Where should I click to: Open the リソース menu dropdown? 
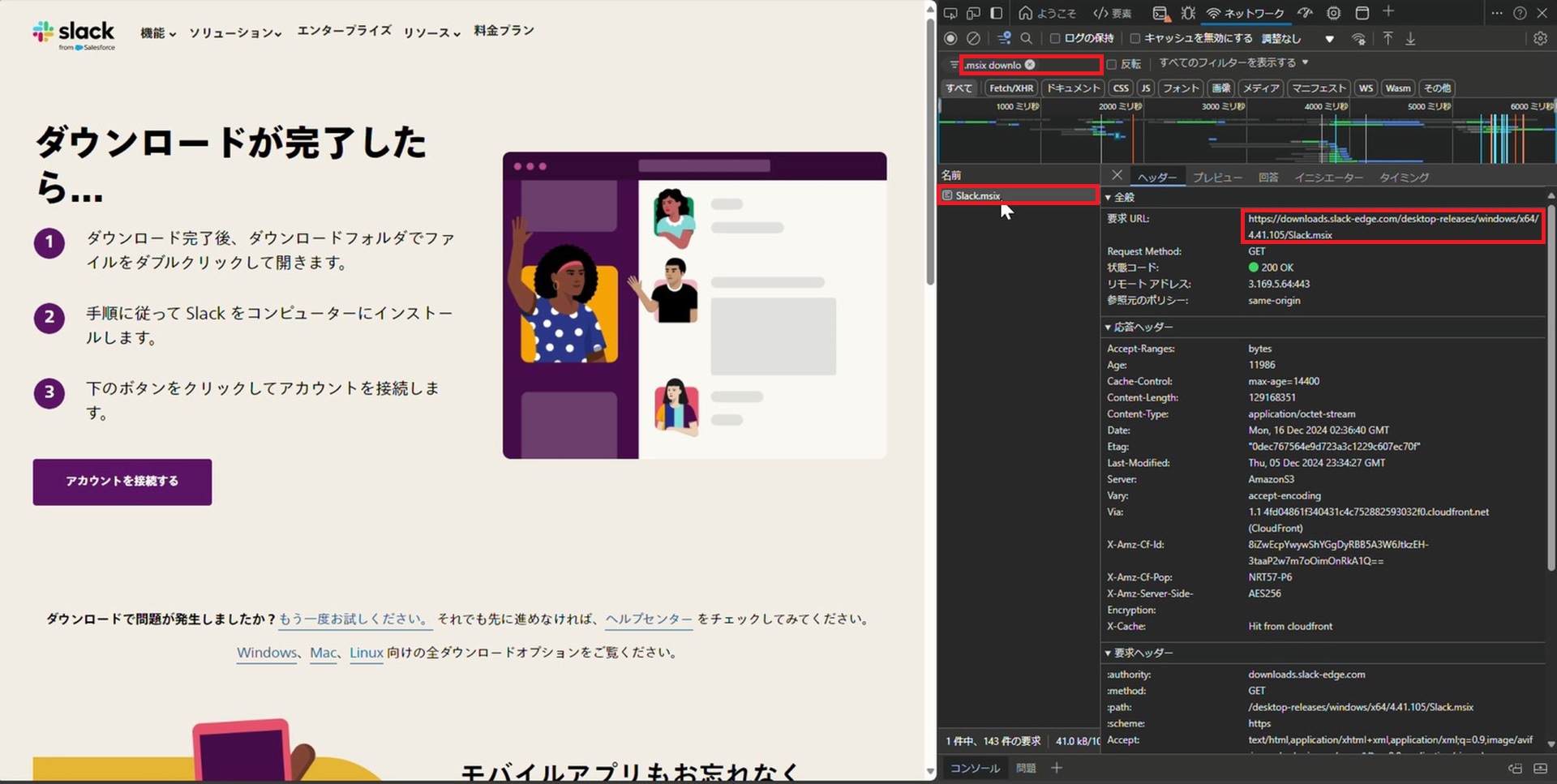pos(432,32)
